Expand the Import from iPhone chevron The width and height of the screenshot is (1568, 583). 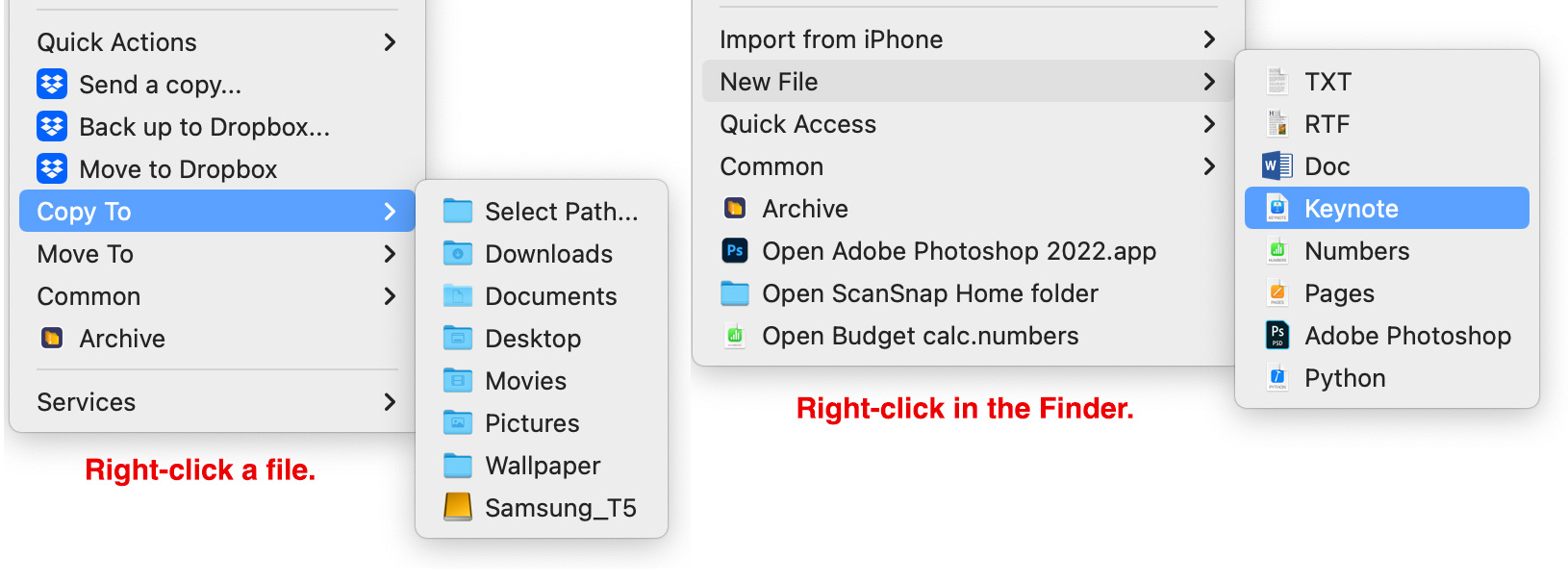click(1209, 39)
